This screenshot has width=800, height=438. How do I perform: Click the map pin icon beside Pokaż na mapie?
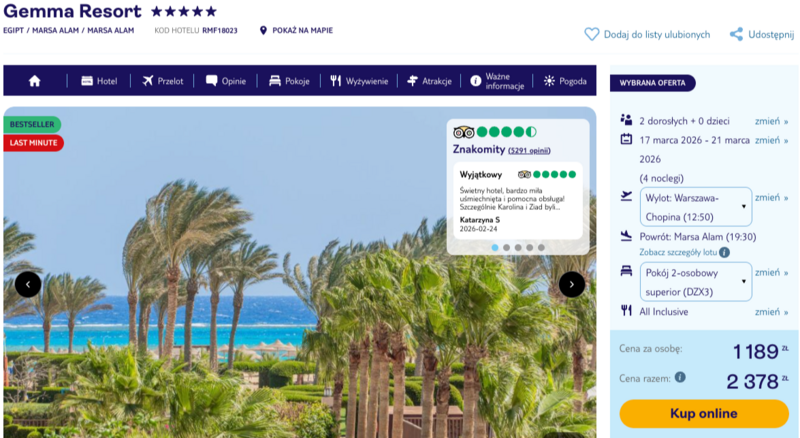pyautogui.click(x=263, y=31)
